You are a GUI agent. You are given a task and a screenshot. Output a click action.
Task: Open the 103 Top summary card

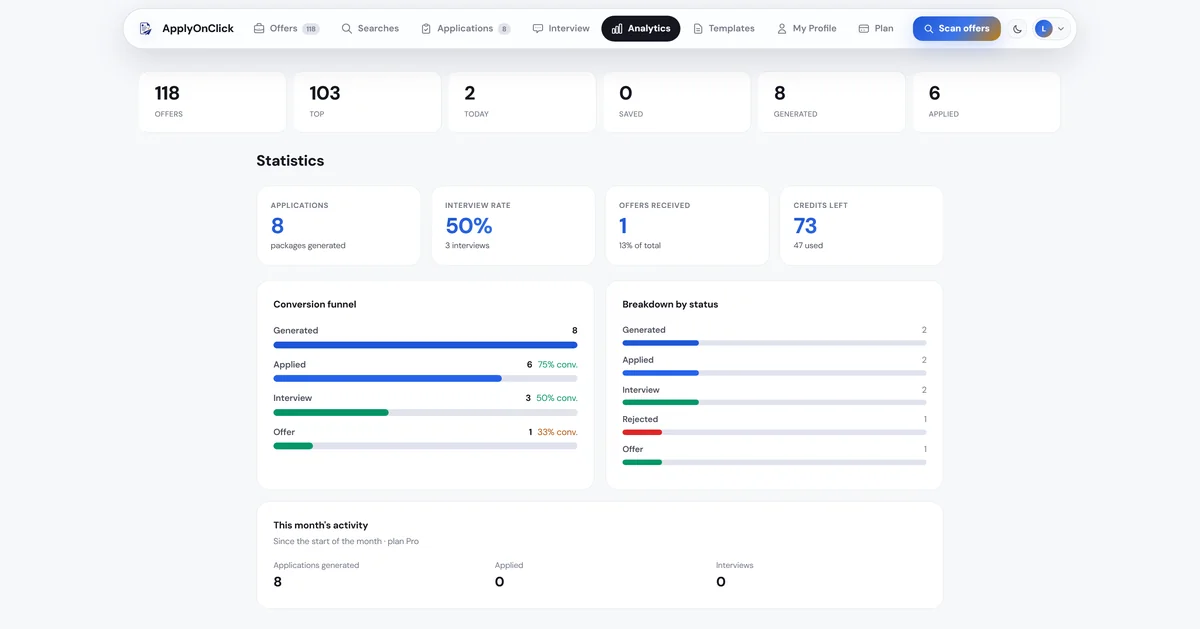367,102
